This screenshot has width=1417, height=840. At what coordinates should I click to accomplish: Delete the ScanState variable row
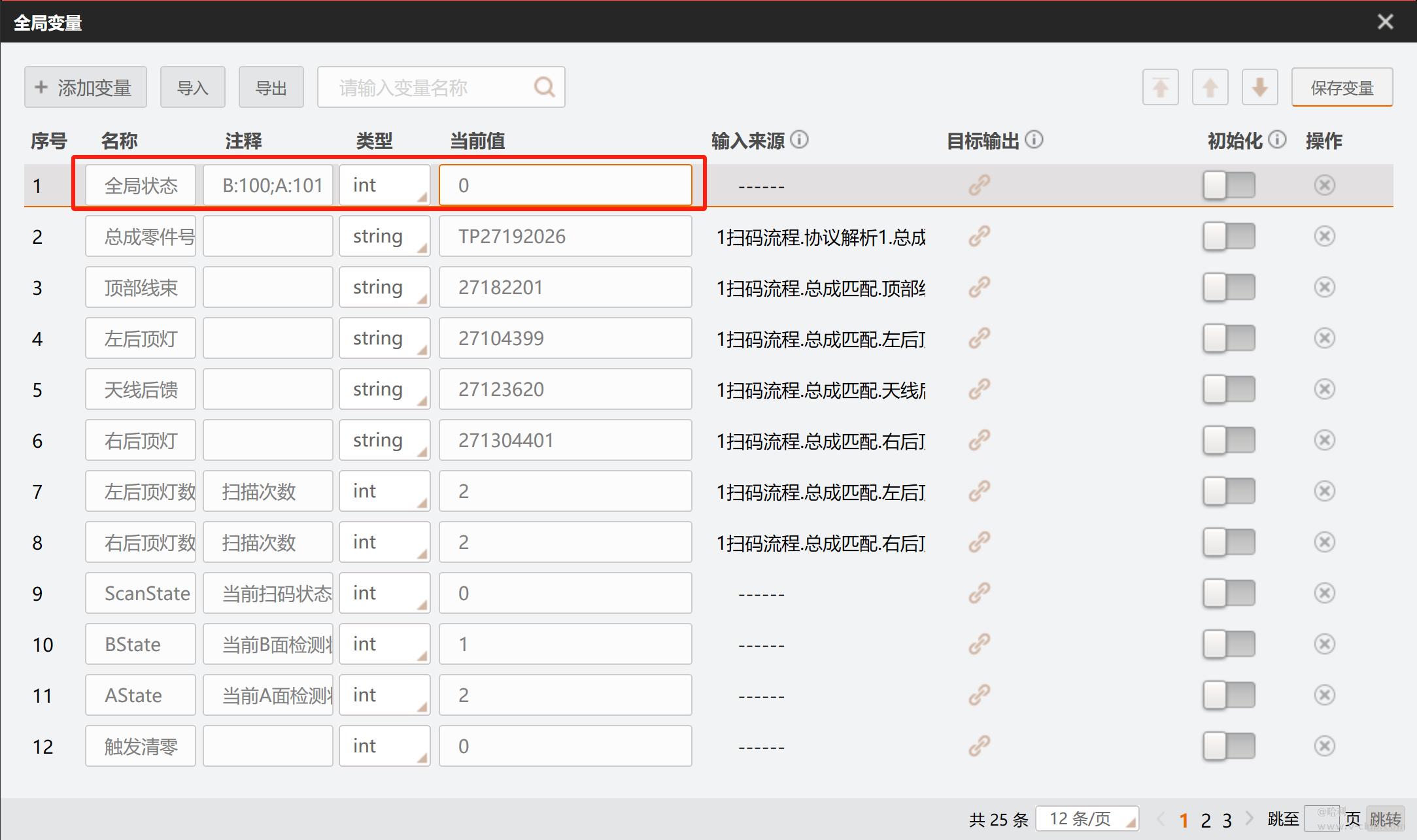(x=1324, y=593)
